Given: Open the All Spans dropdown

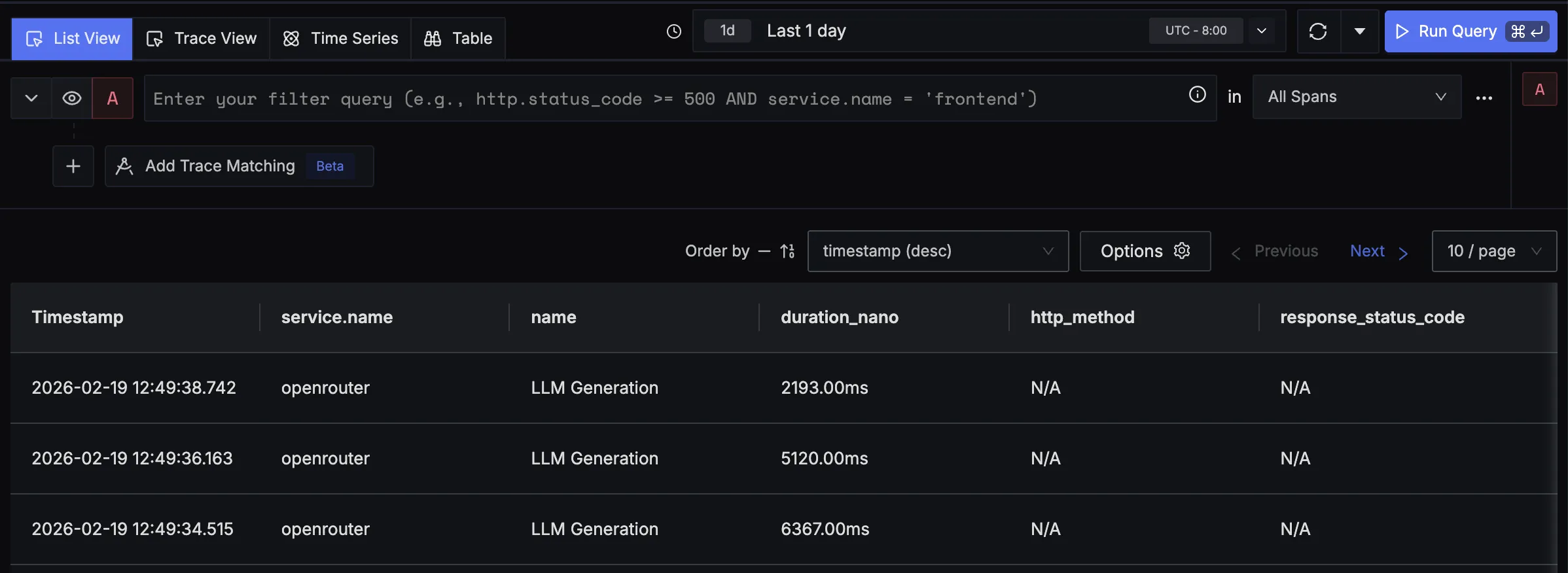Looking at the screenshot, I should coord(1357,97).
